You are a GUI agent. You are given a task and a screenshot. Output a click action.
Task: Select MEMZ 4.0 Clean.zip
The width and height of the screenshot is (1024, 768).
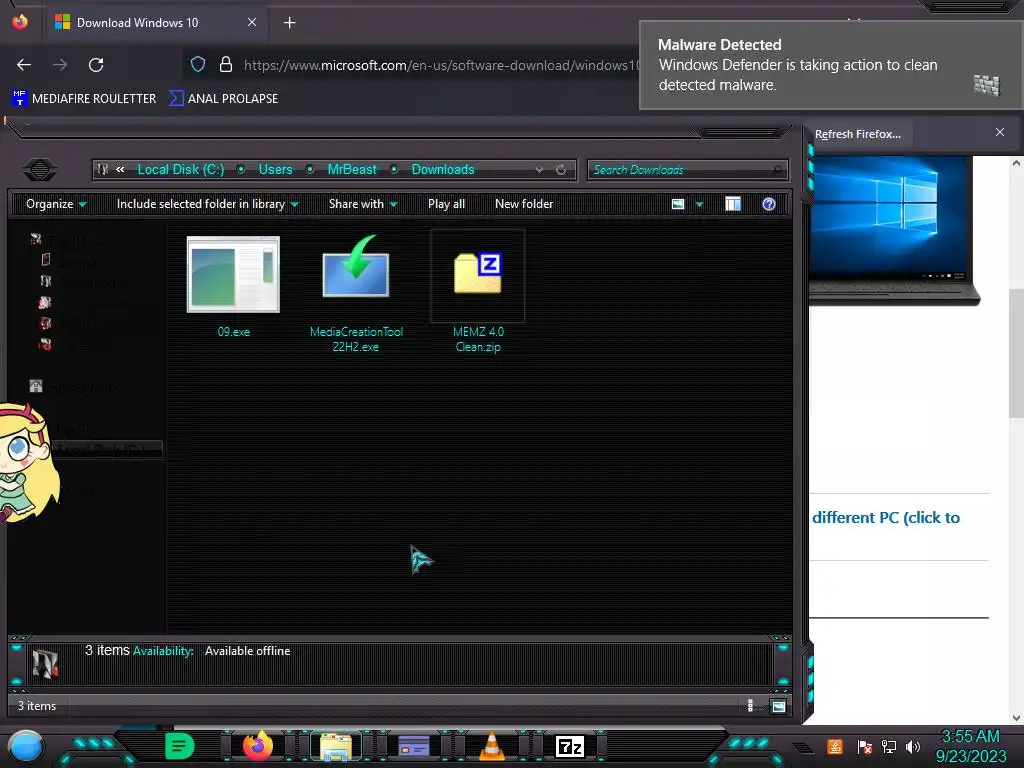(478, 293)
